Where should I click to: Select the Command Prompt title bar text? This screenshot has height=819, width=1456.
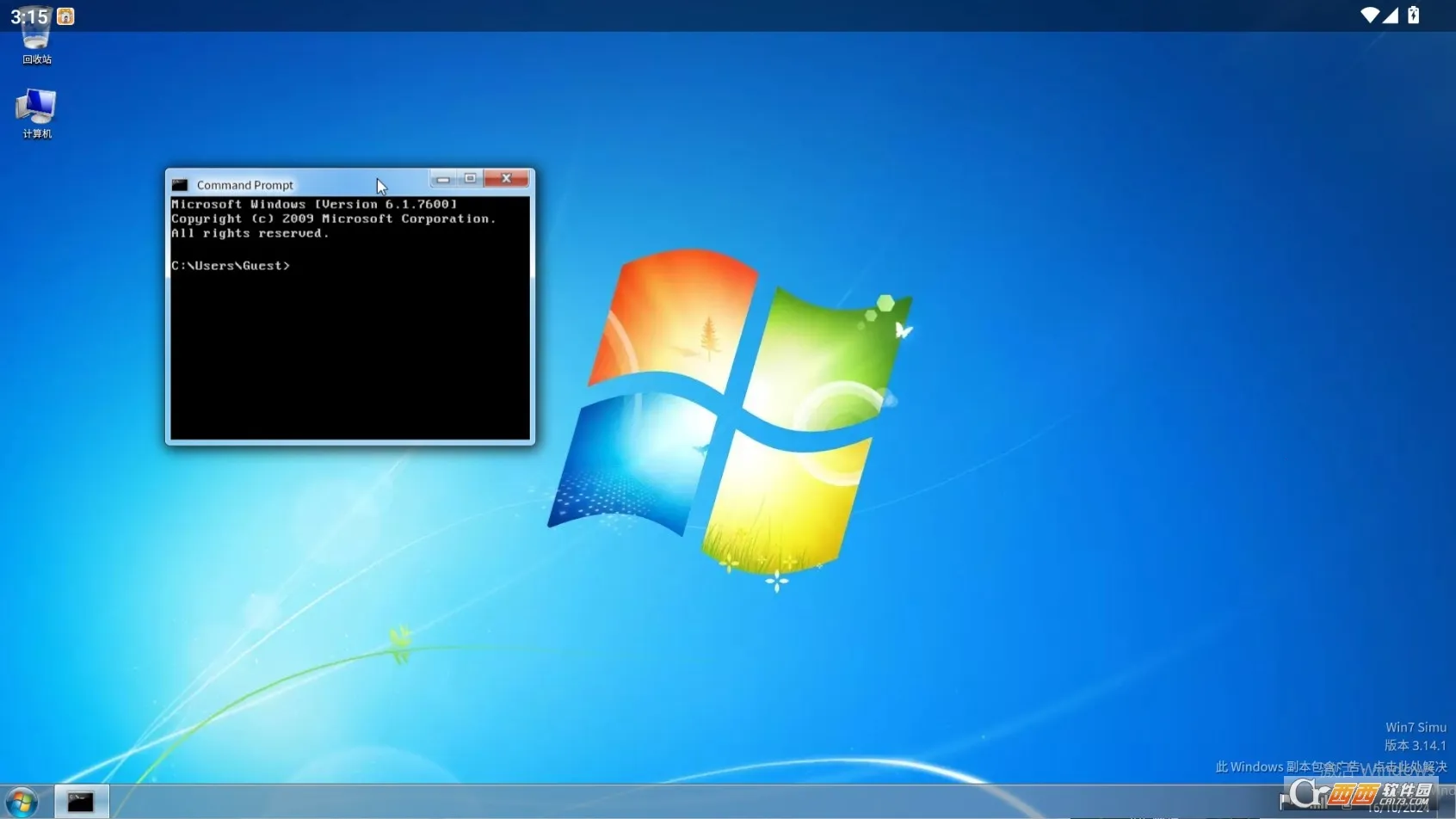[x=244, y=184]
